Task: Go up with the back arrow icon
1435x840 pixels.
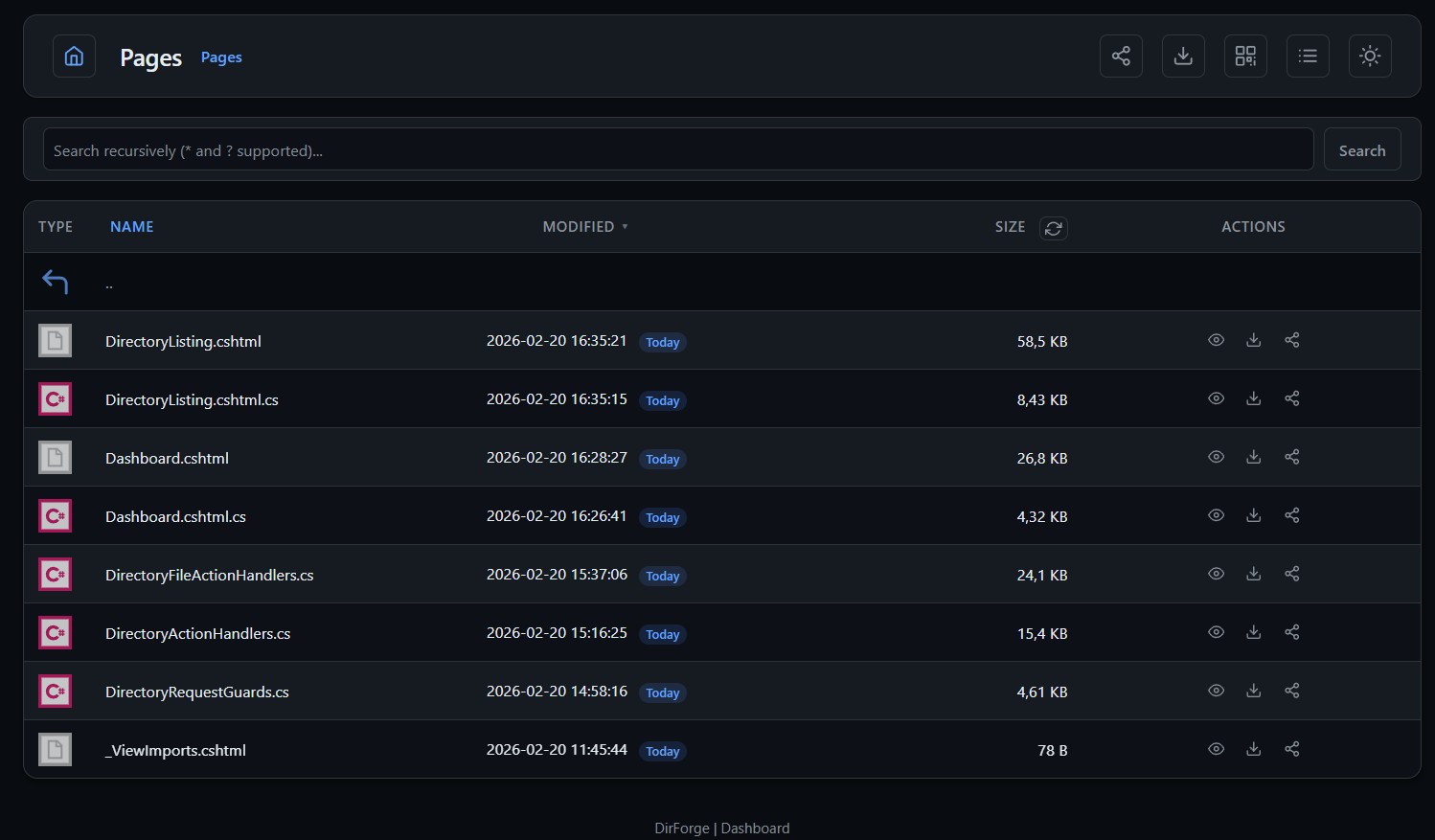Action: [x=55, y=282]
